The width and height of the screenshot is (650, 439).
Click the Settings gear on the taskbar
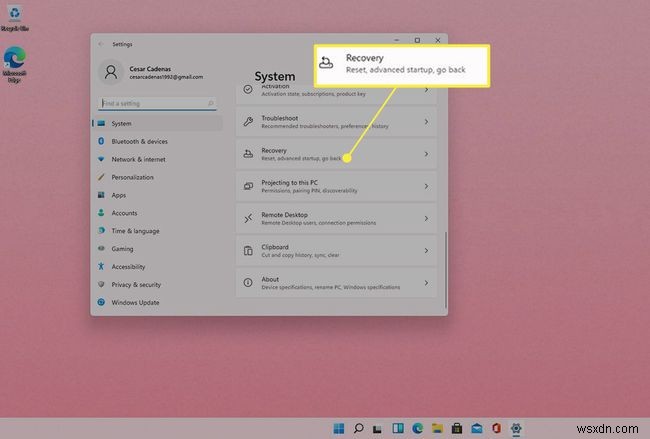516,428
